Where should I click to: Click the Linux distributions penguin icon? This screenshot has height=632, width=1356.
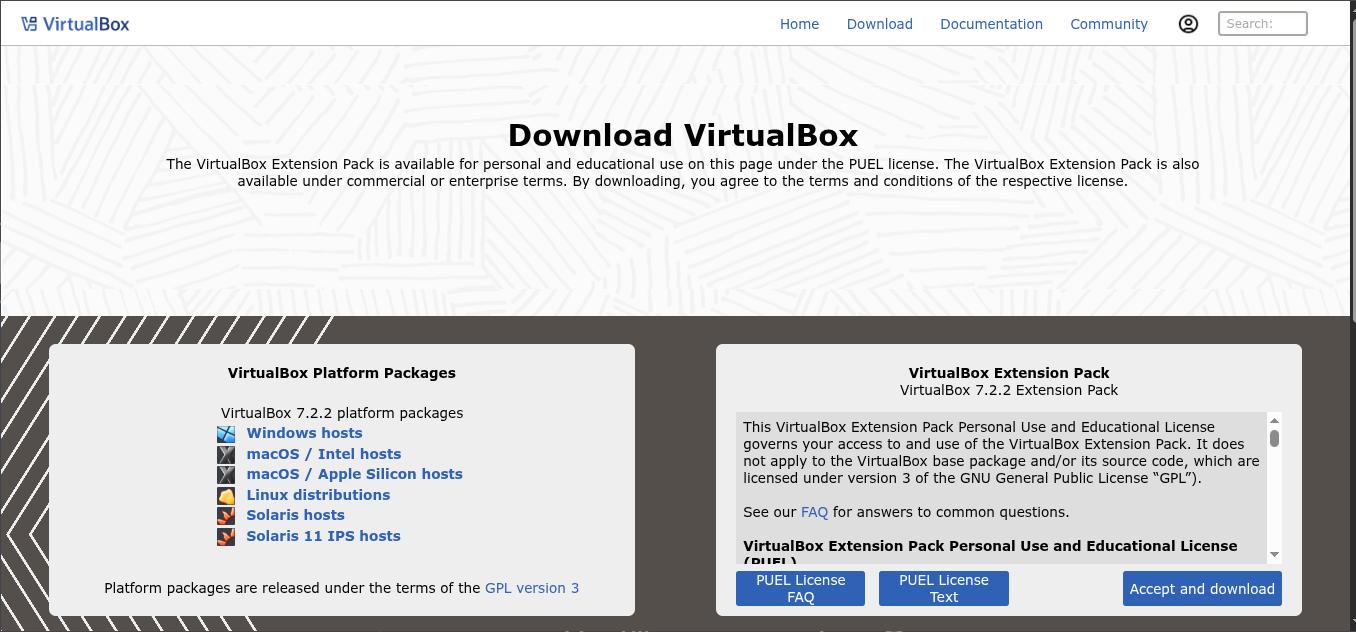(227, 495)
